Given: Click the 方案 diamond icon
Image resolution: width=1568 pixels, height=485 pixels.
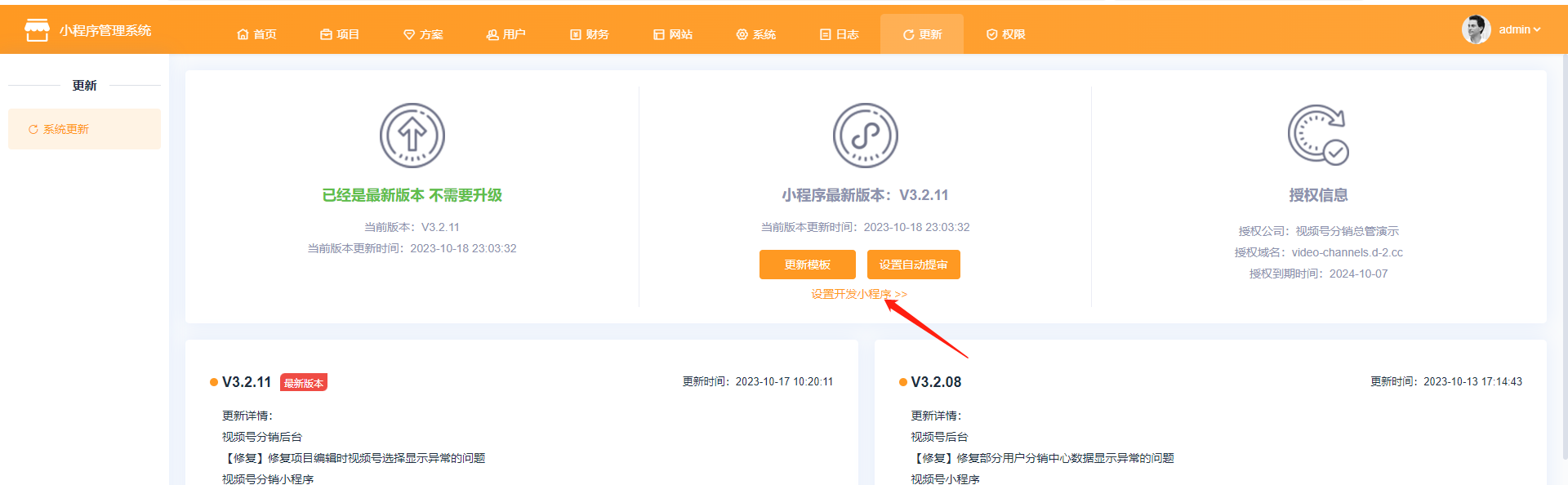Looking at the screenshot, I should point(409,34).
